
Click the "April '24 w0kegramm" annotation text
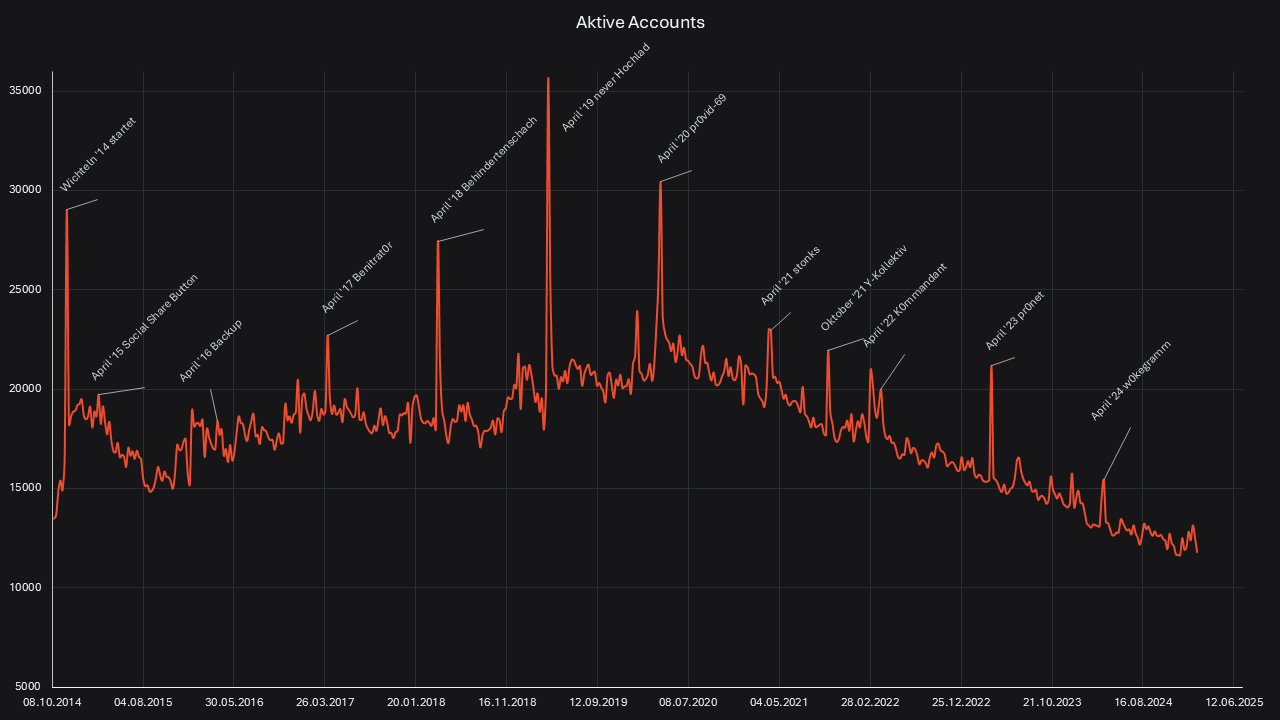1130,380
